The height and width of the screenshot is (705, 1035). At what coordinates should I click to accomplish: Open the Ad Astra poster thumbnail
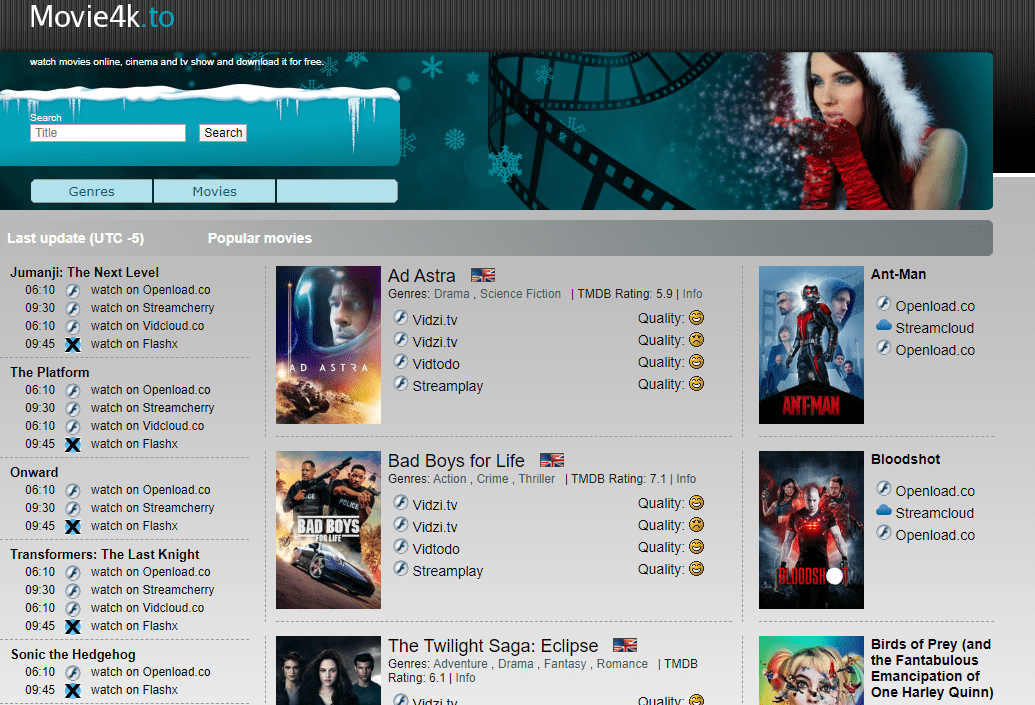(328, 345)
